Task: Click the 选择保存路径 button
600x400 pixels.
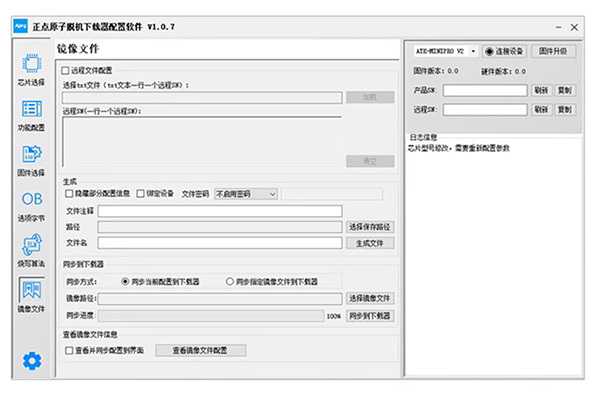Action: 370,227
